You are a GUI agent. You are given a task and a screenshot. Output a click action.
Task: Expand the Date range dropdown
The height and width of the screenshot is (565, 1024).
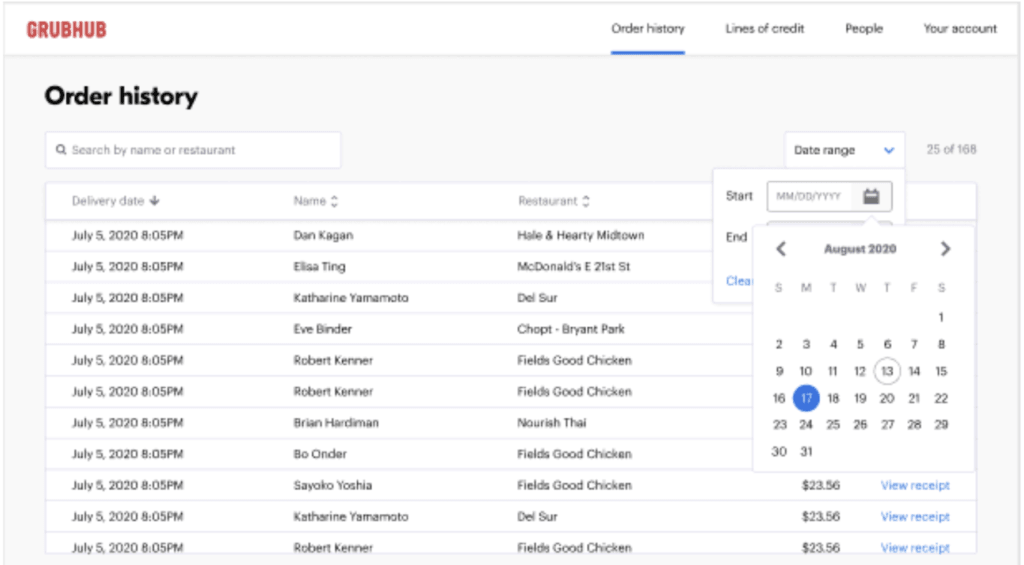pos(844,150)
